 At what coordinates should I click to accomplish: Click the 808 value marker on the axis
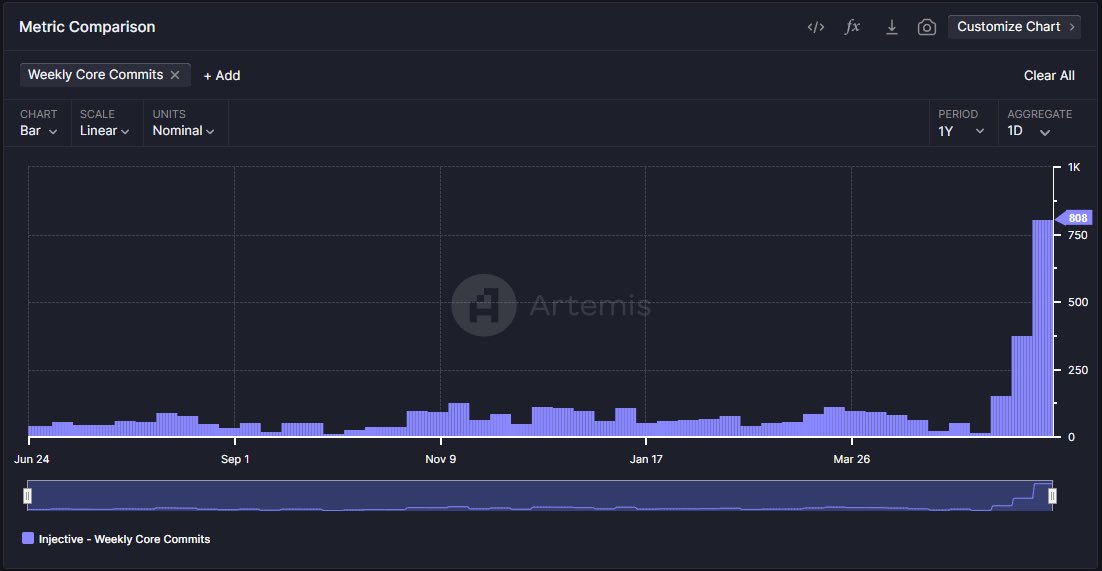pos(1074,218)
